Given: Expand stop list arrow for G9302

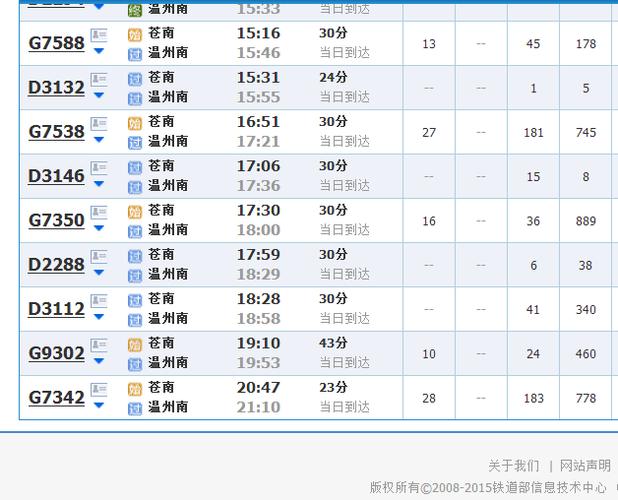Looking at the screenshot, I should (x=99, y=361).
